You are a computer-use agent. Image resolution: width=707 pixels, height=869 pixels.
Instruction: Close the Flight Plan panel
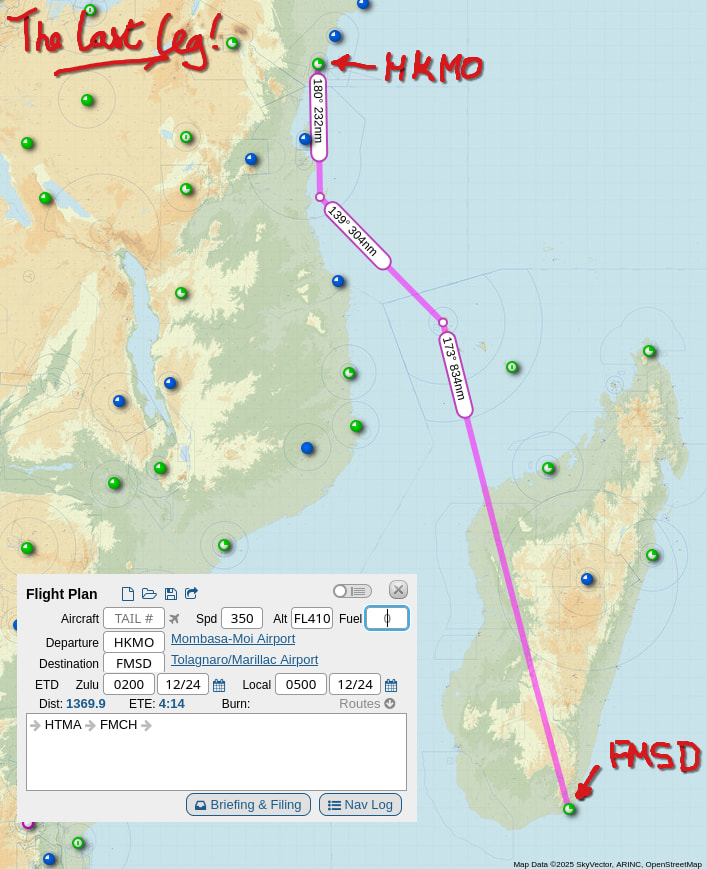tap(398, 590)
